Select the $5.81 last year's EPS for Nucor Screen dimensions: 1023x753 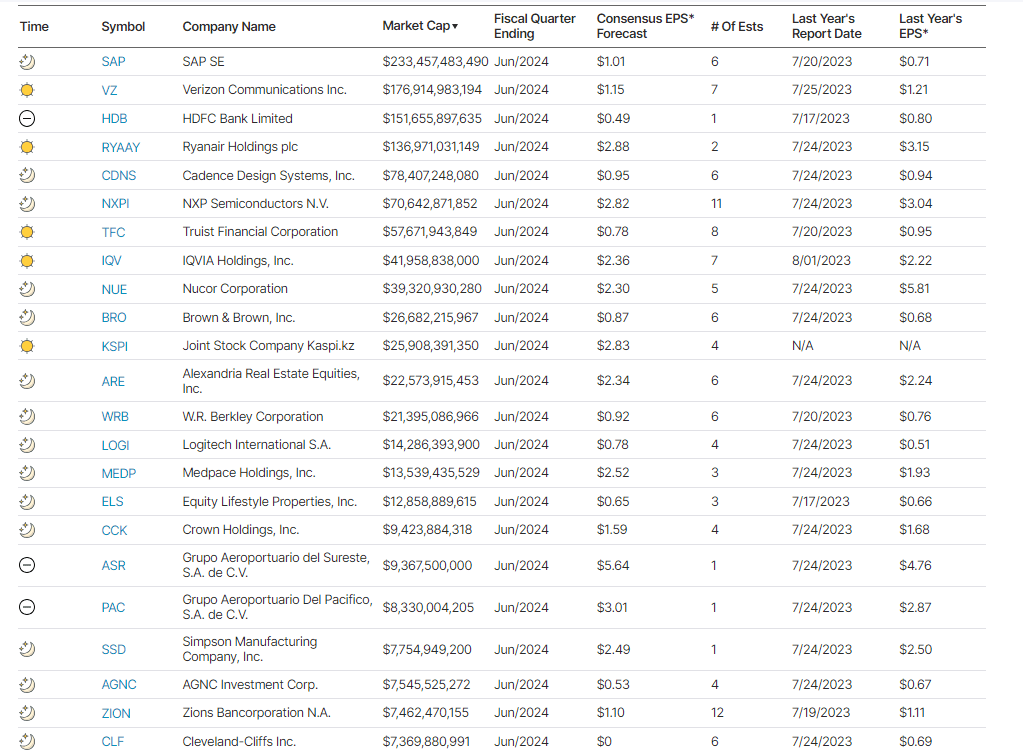pos(915,289)
